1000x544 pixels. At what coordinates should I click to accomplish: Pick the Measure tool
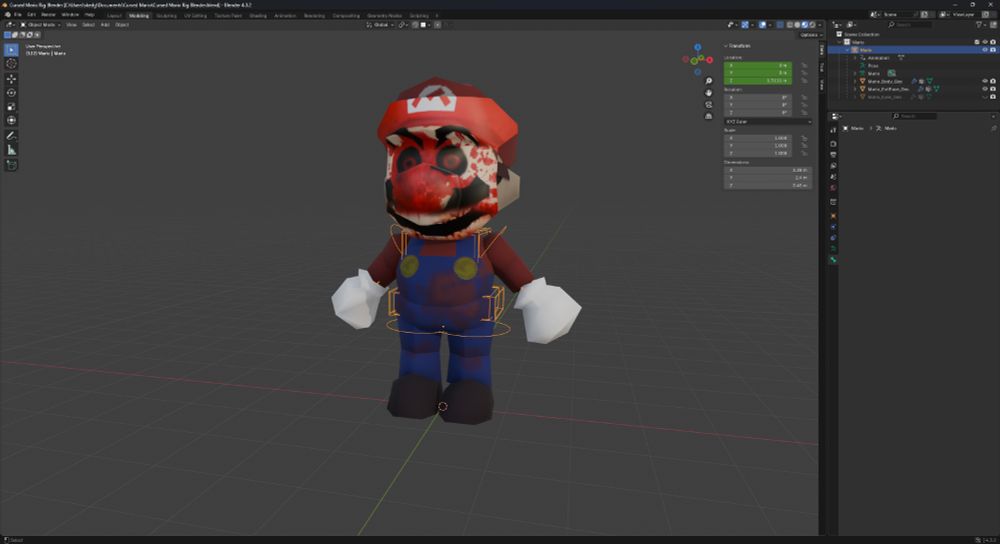click(12, 149)
